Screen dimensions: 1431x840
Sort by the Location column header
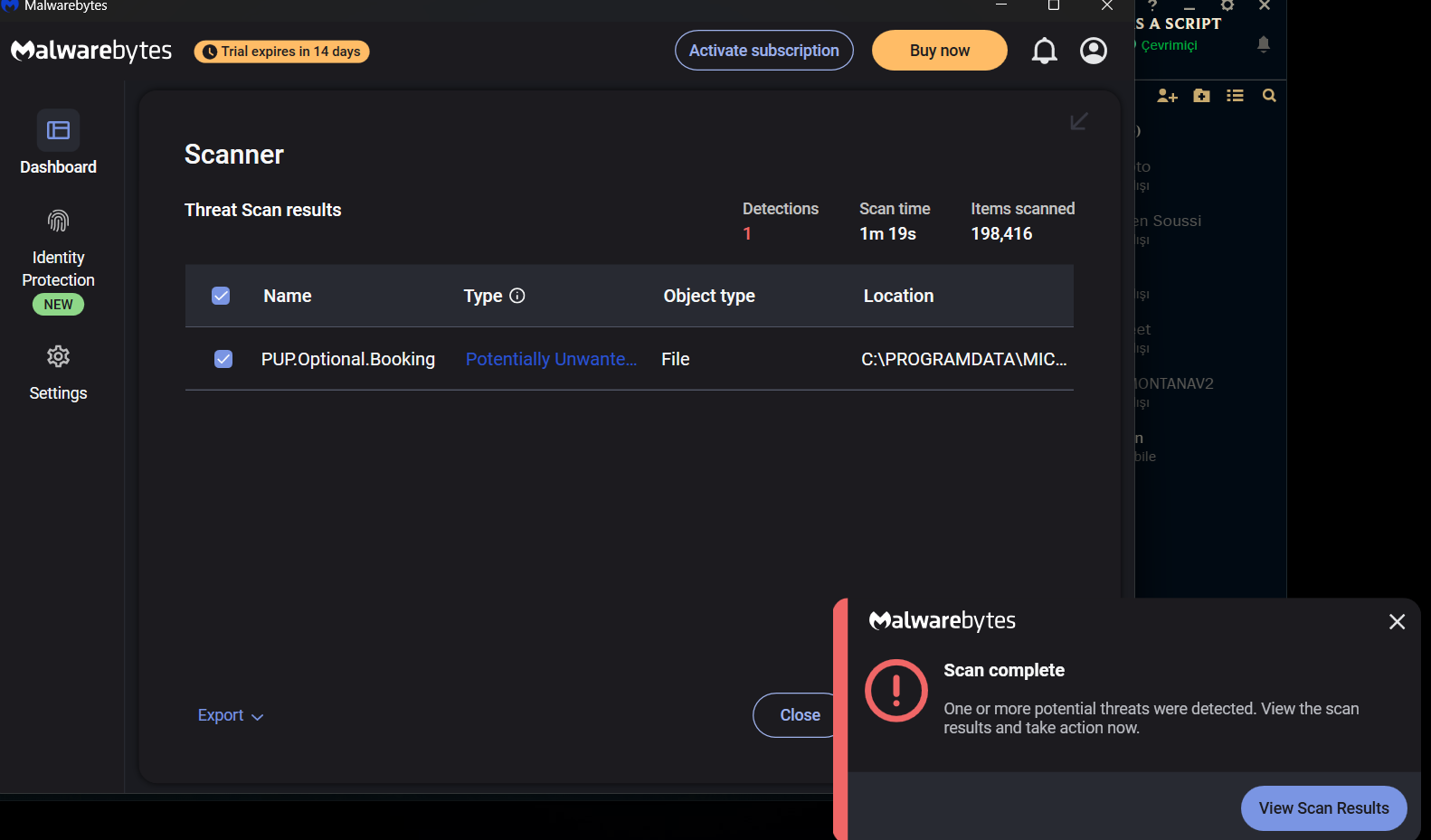click(x=898, y=296)
